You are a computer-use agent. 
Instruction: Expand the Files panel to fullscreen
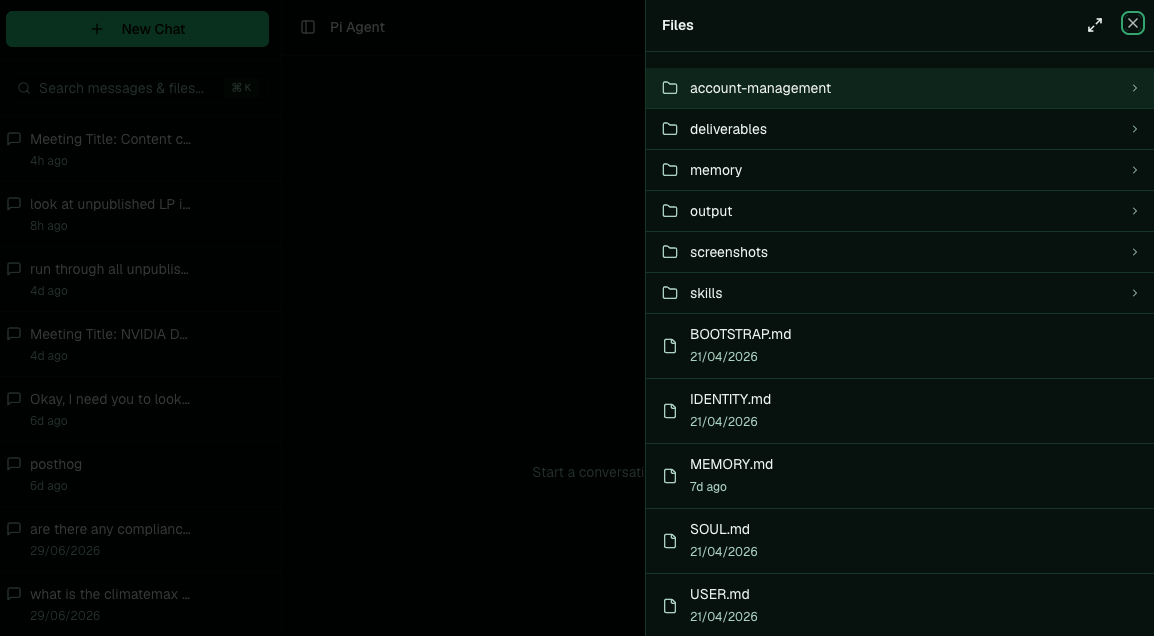coord(1095,25)
